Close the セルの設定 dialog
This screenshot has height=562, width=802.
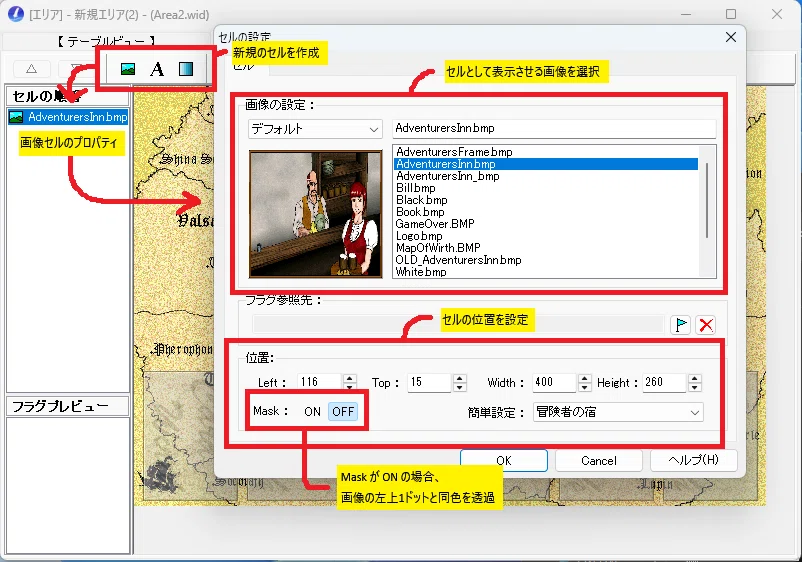click(731, 37)
